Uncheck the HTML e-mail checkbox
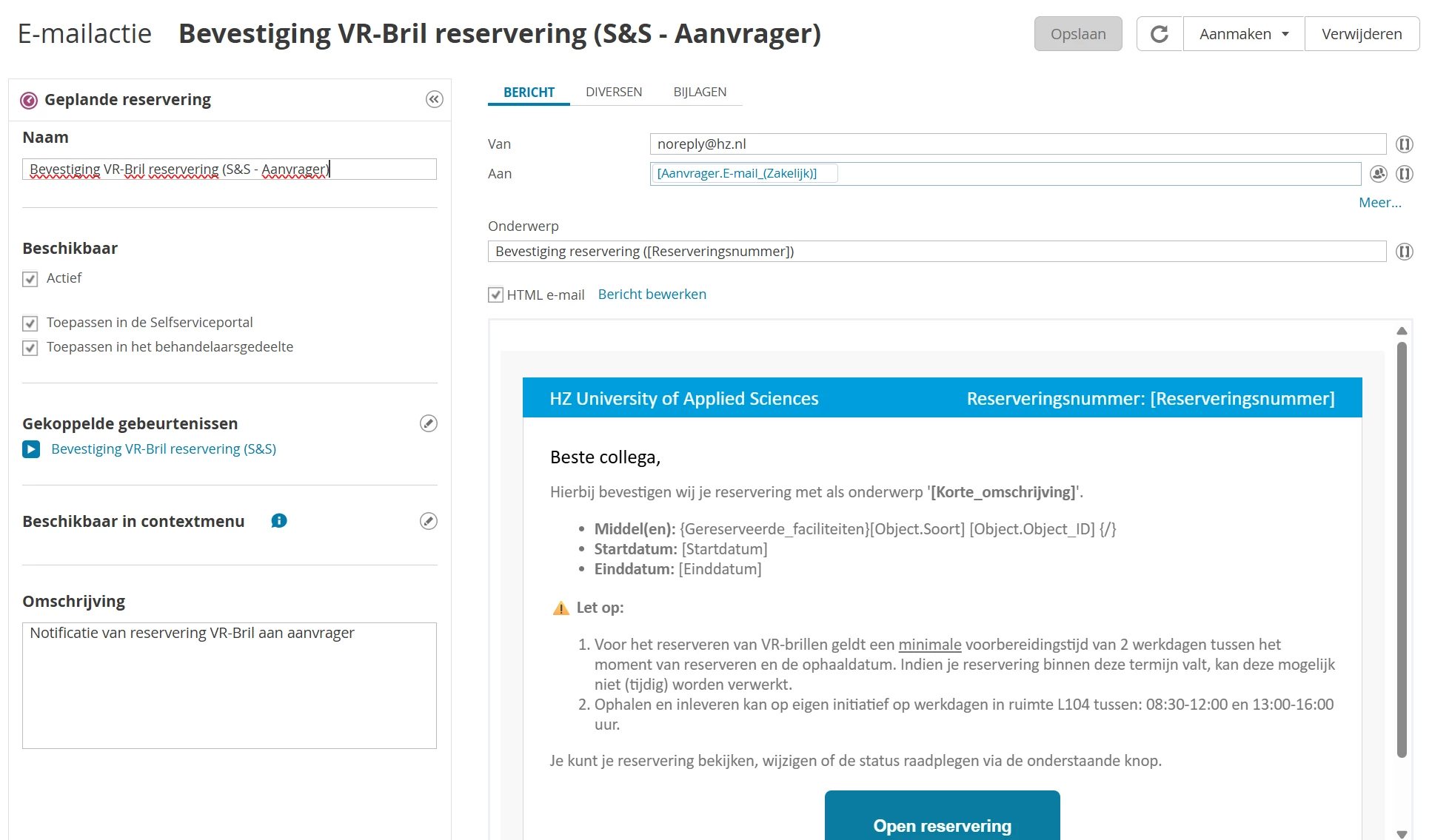 [495, 295]
